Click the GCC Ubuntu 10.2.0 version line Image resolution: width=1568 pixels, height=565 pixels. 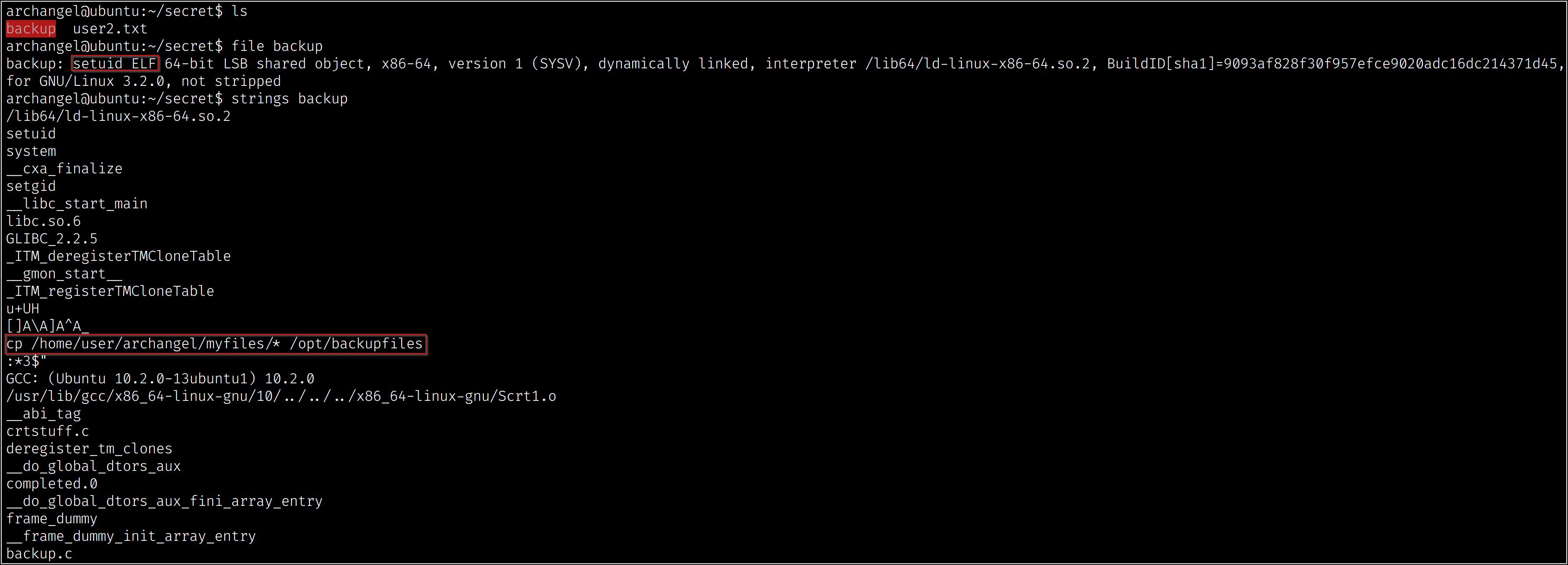click(160, 378)
